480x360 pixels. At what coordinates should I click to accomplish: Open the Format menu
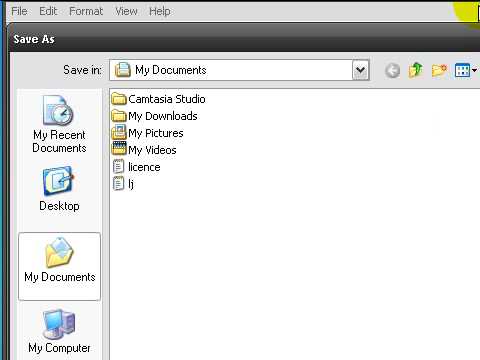pyautogui.click(x=86, y=11)
